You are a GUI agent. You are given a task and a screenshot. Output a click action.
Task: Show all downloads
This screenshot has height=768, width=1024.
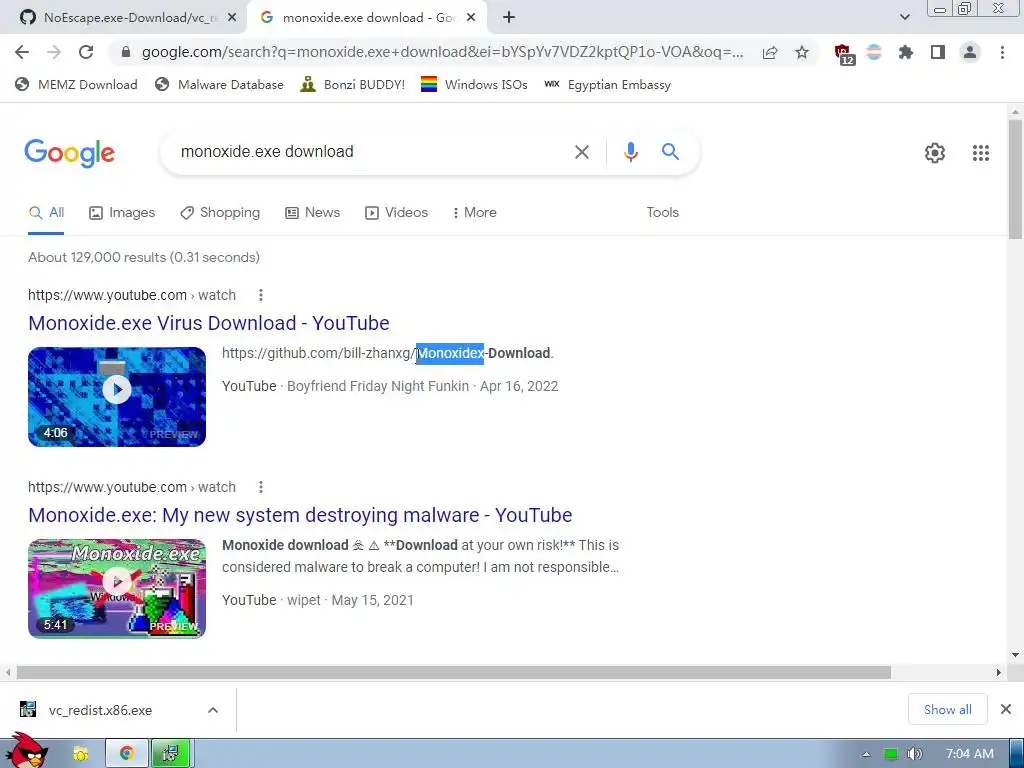click(948, 709)
